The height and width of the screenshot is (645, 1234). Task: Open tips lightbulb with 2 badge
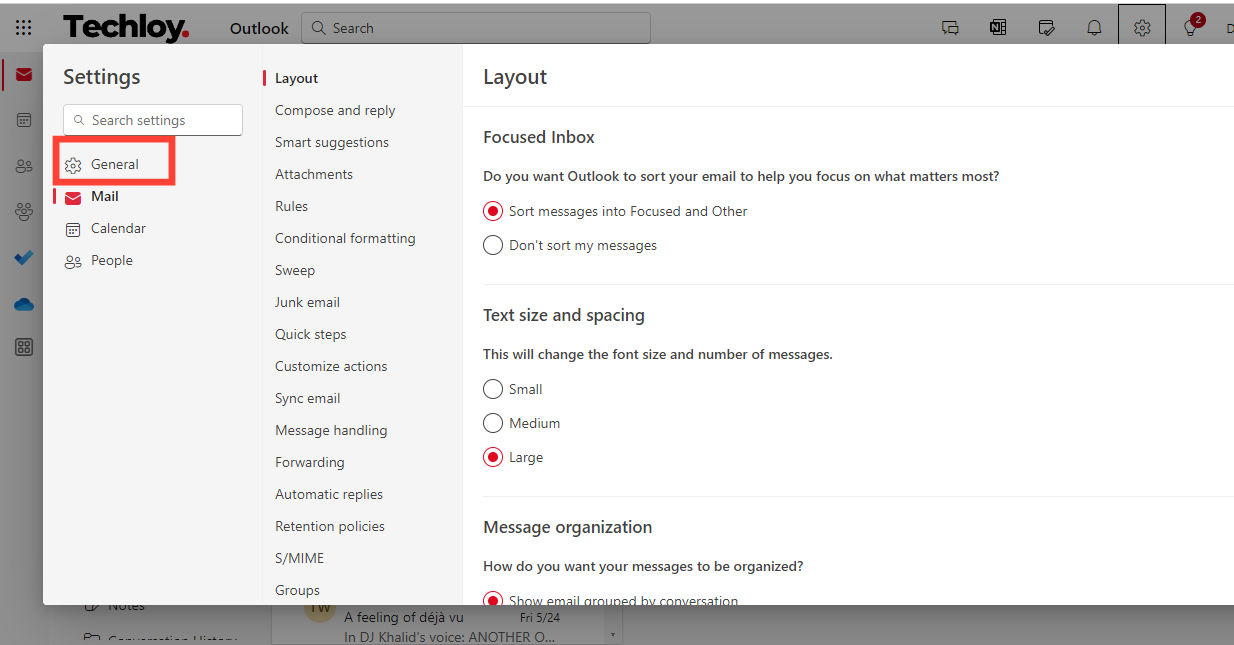coord(1191,27)
